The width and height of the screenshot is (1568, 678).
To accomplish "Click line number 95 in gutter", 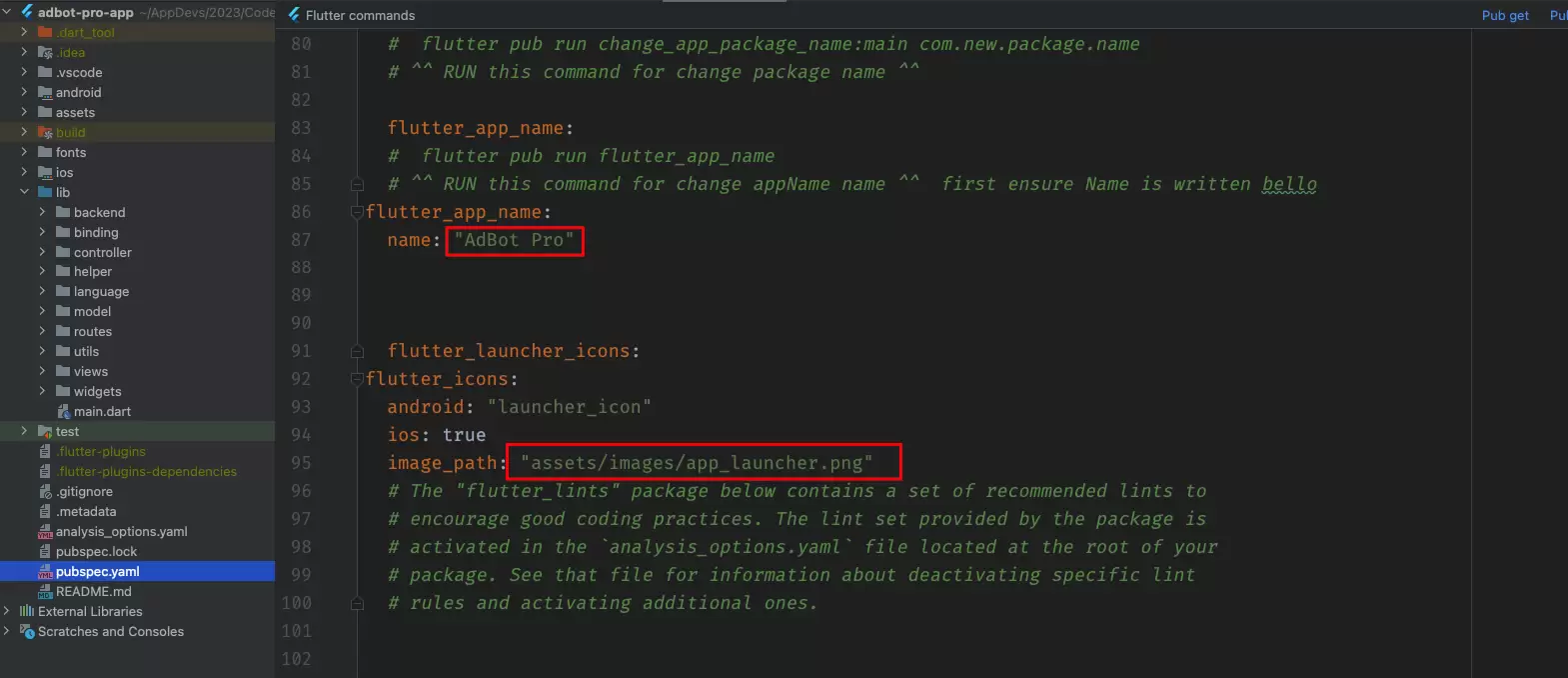I will click(301, 463).
